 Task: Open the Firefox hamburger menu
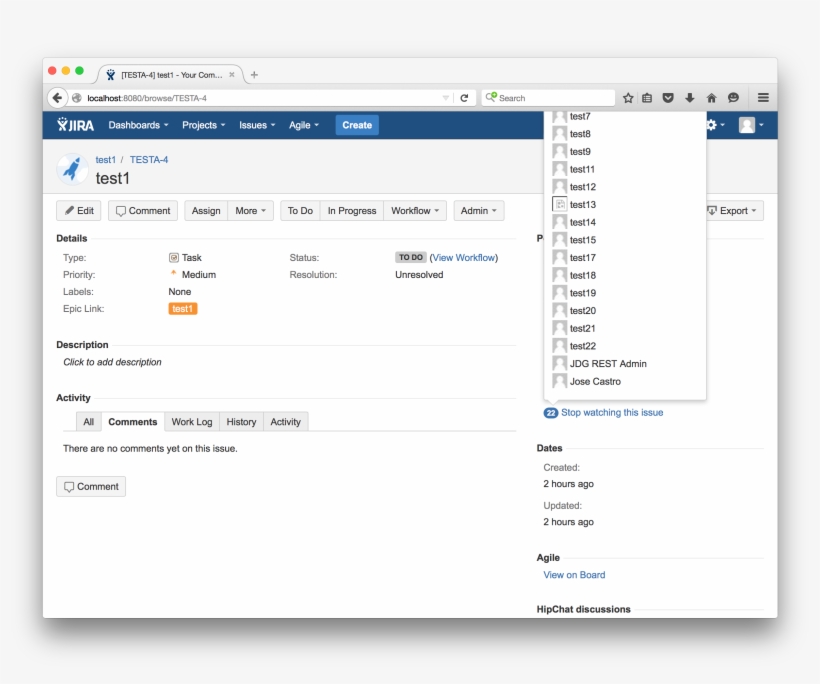click(x=763, y=98)
